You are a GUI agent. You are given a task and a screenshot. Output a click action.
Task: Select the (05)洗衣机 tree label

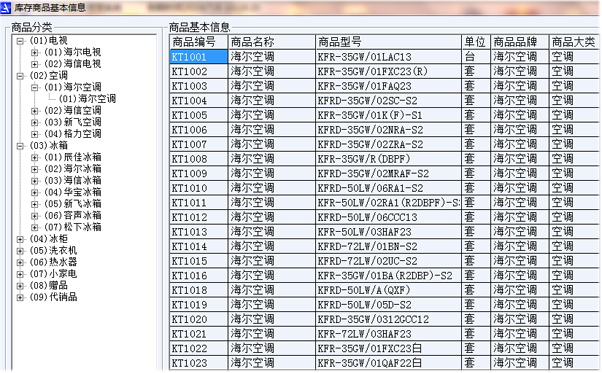pyautogui.click(x=53, y=251)
